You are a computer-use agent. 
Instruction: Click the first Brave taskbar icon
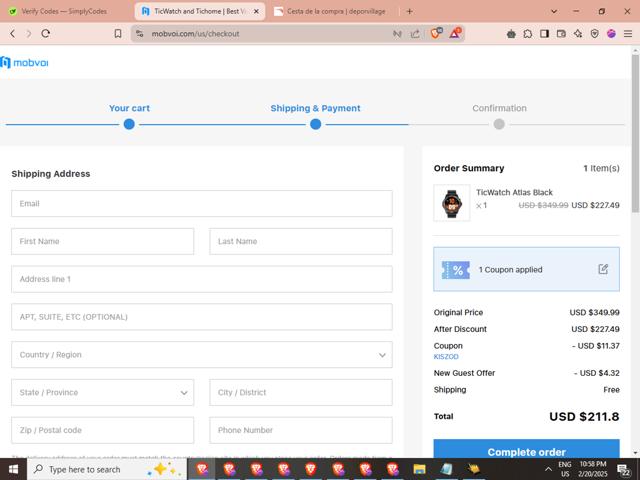coord(202,469)
